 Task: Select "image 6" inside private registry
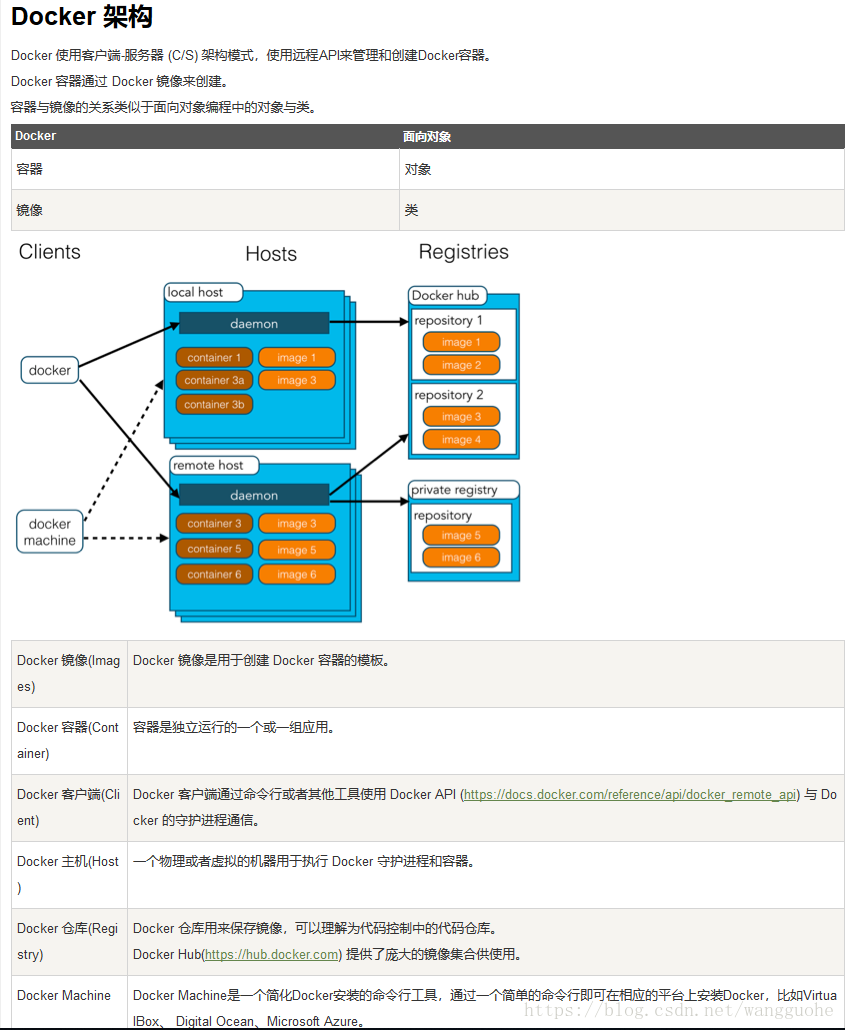(x=461, y=558)
